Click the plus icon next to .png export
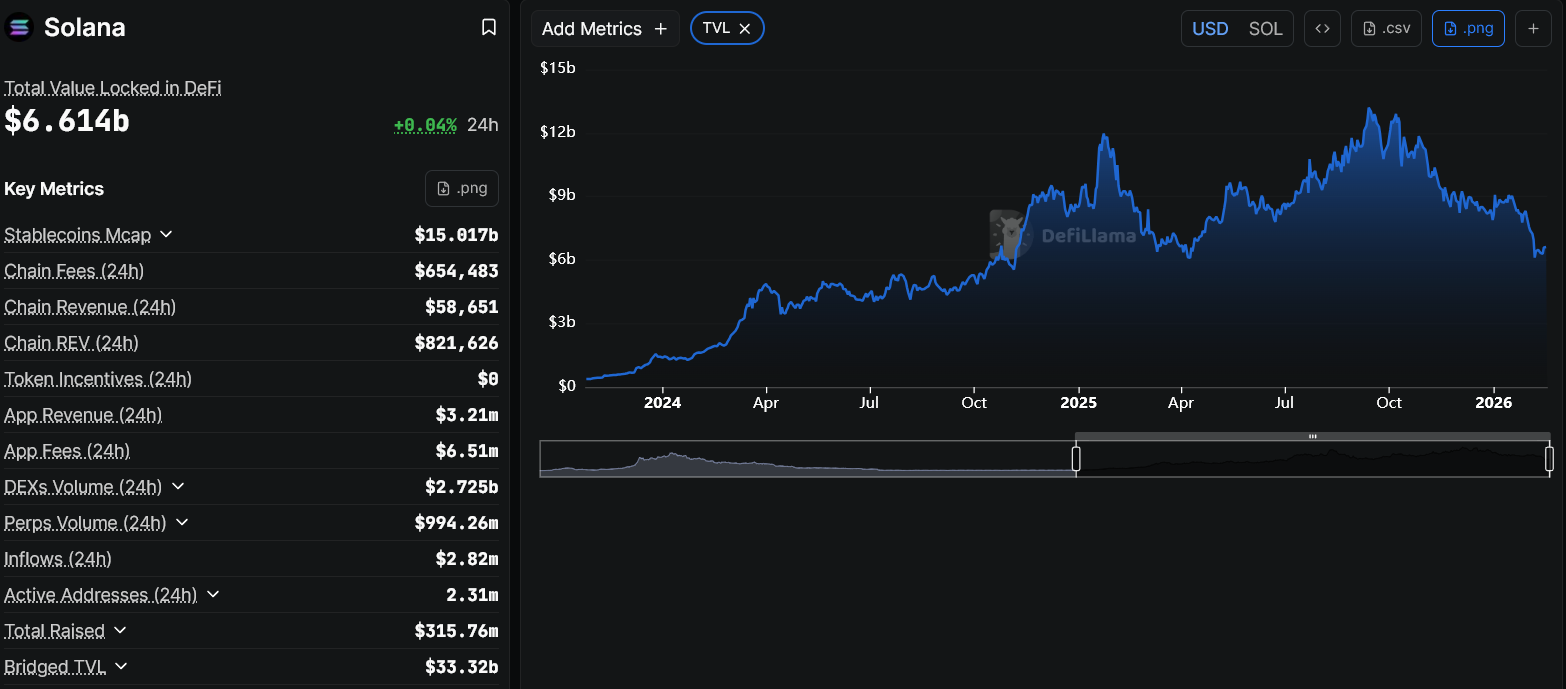The image size is (1566, 689). [1533, 28]
